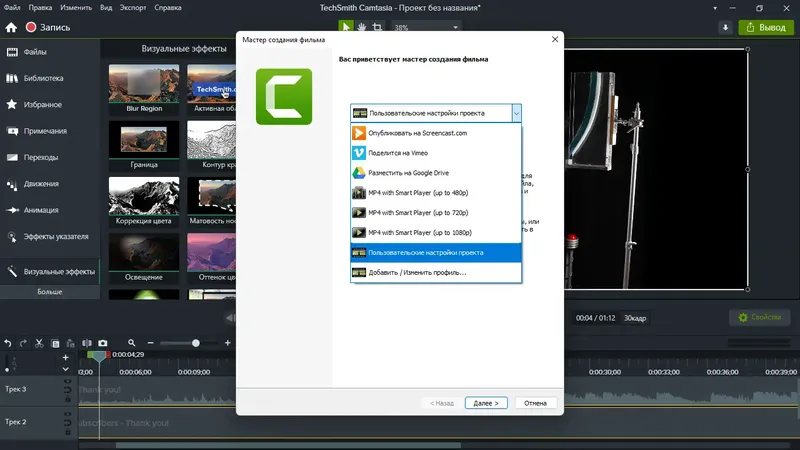Open the Справка menu
This screenshot has height=450, width=800.
168,8
